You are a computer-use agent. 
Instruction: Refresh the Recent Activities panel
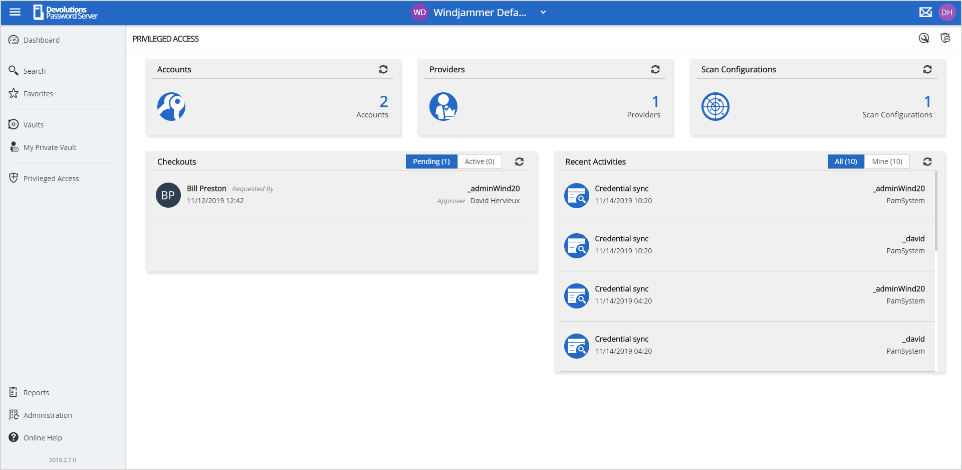point(927,161)
